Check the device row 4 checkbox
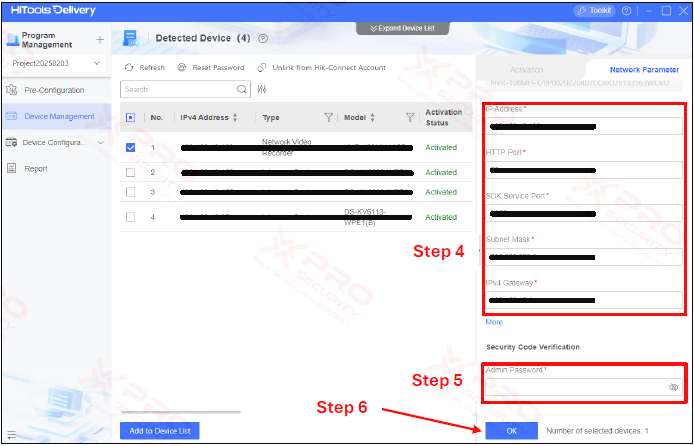This screenshot has width=694, height=446. coord(131,217)
